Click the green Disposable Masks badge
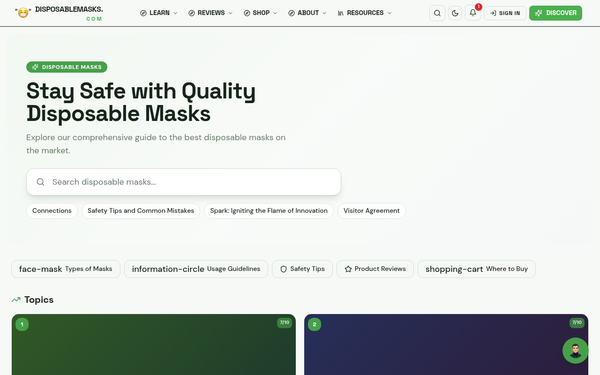This screenshot has height=375, width=600. click(67, 67)
